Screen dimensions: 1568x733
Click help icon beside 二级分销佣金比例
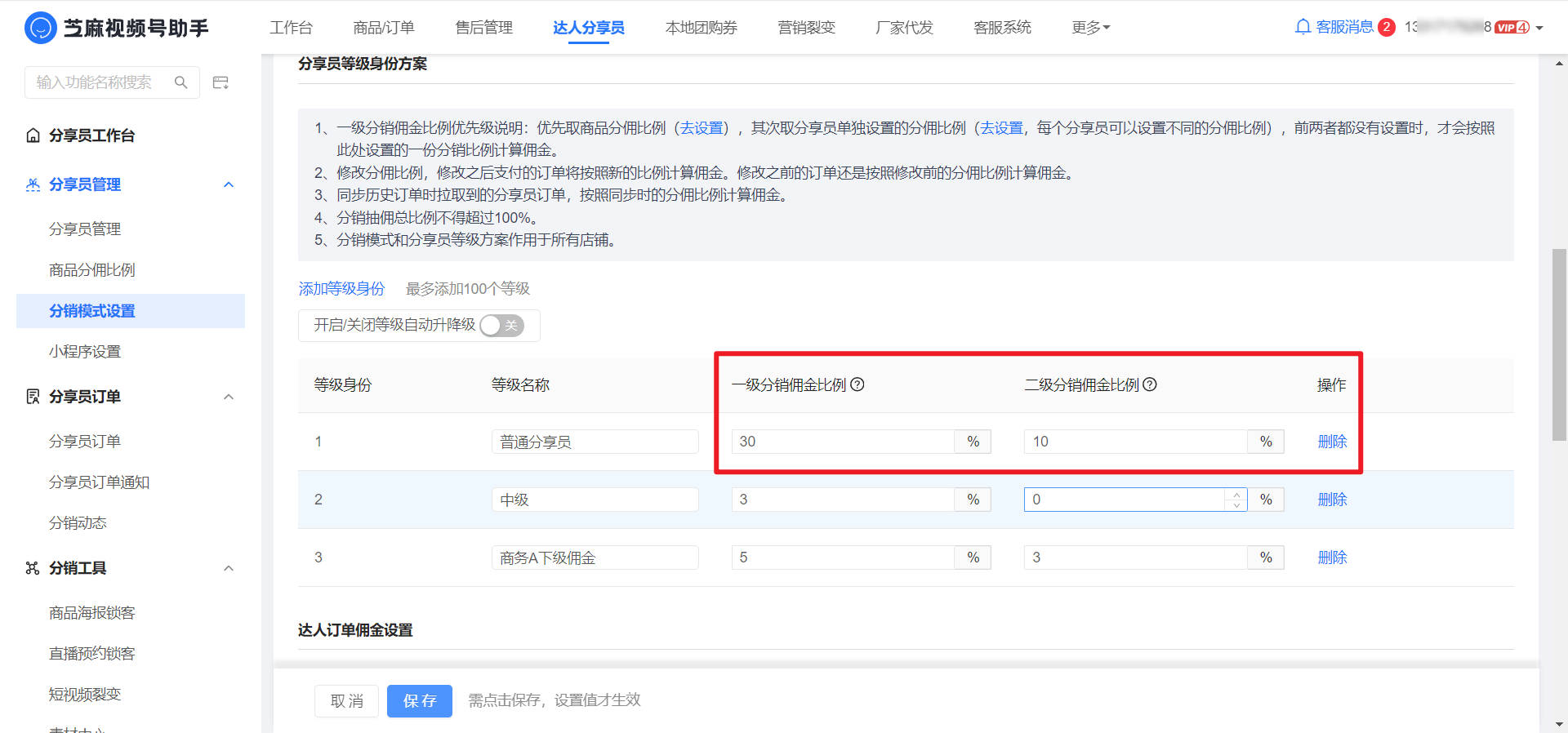pos(1150,384)
